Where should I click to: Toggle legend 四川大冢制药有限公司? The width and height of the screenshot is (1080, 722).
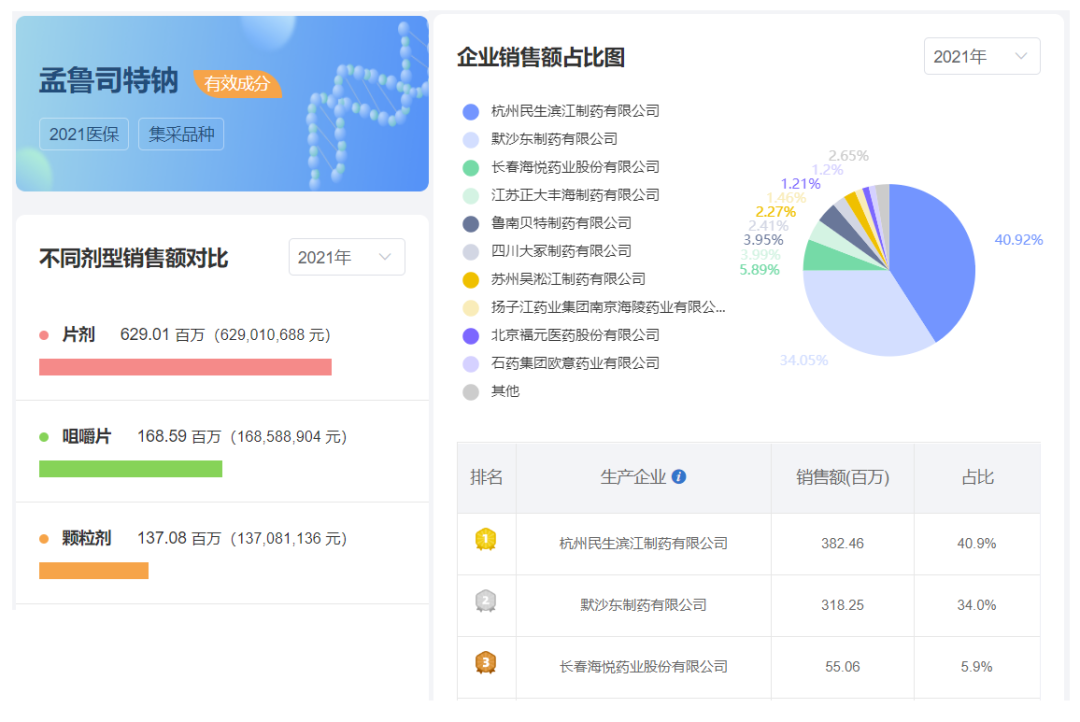tap(547, 251)
